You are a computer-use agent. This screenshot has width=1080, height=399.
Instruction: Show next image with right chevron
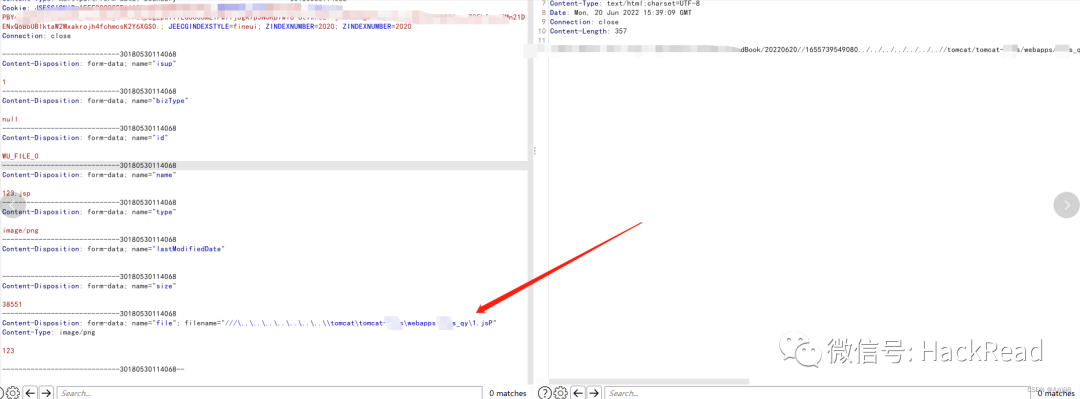tap(1066, 205)
